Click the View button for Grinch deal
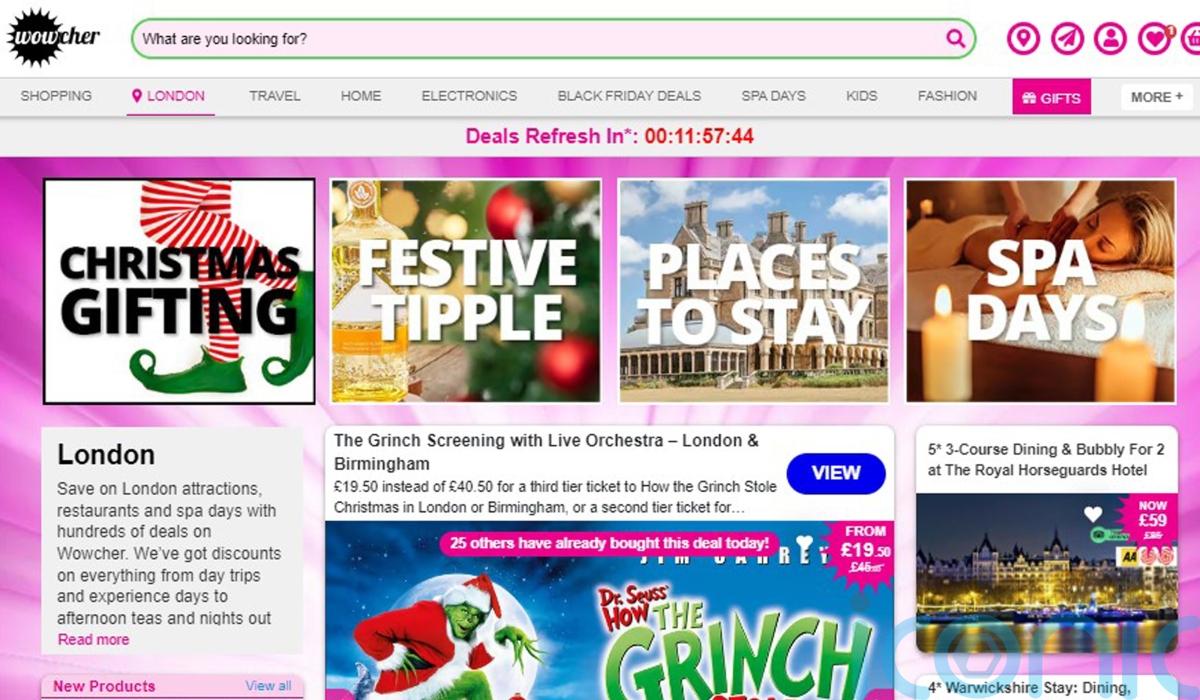 point(836,473)
